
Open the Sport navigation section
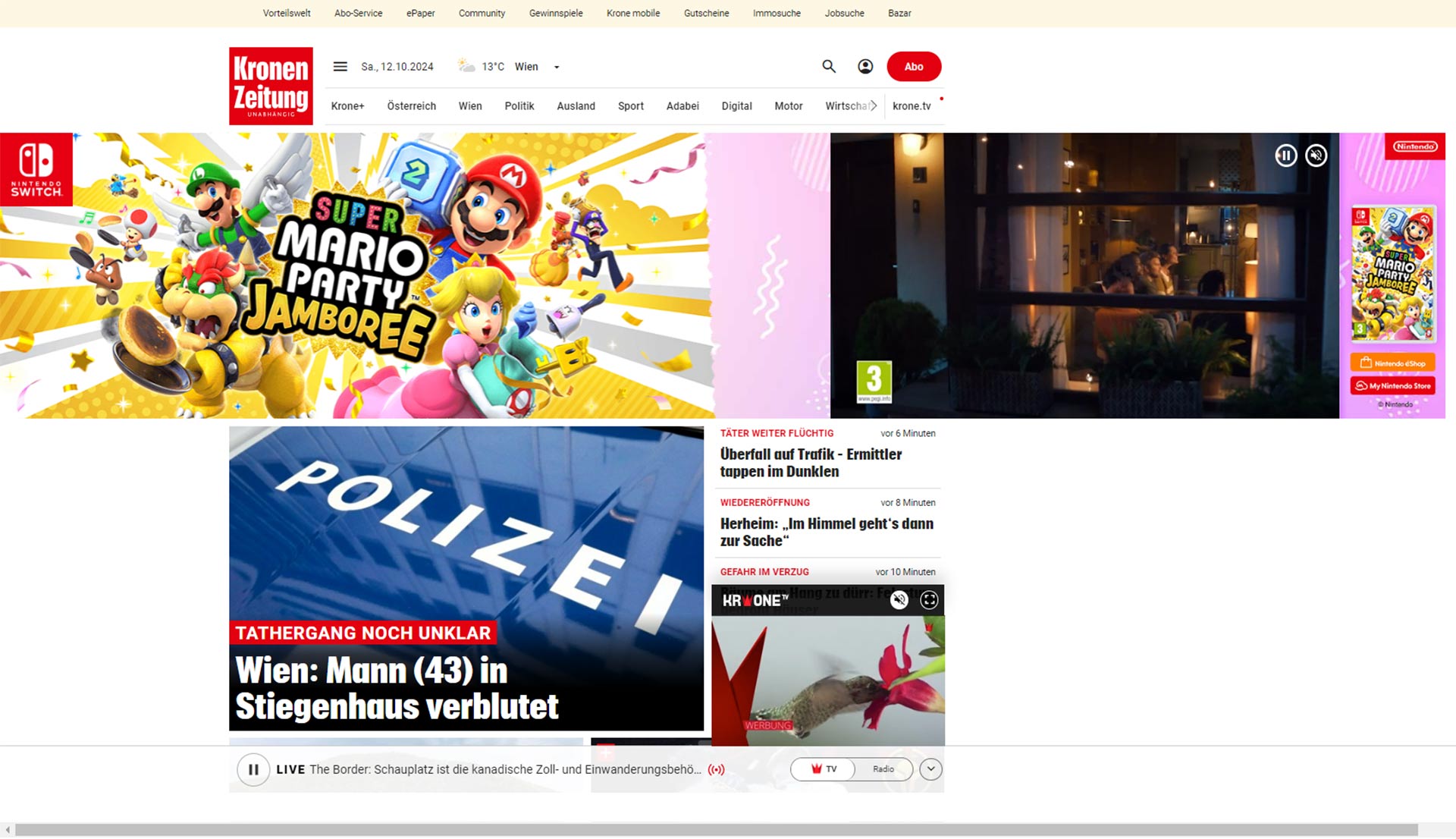(630, 106)
